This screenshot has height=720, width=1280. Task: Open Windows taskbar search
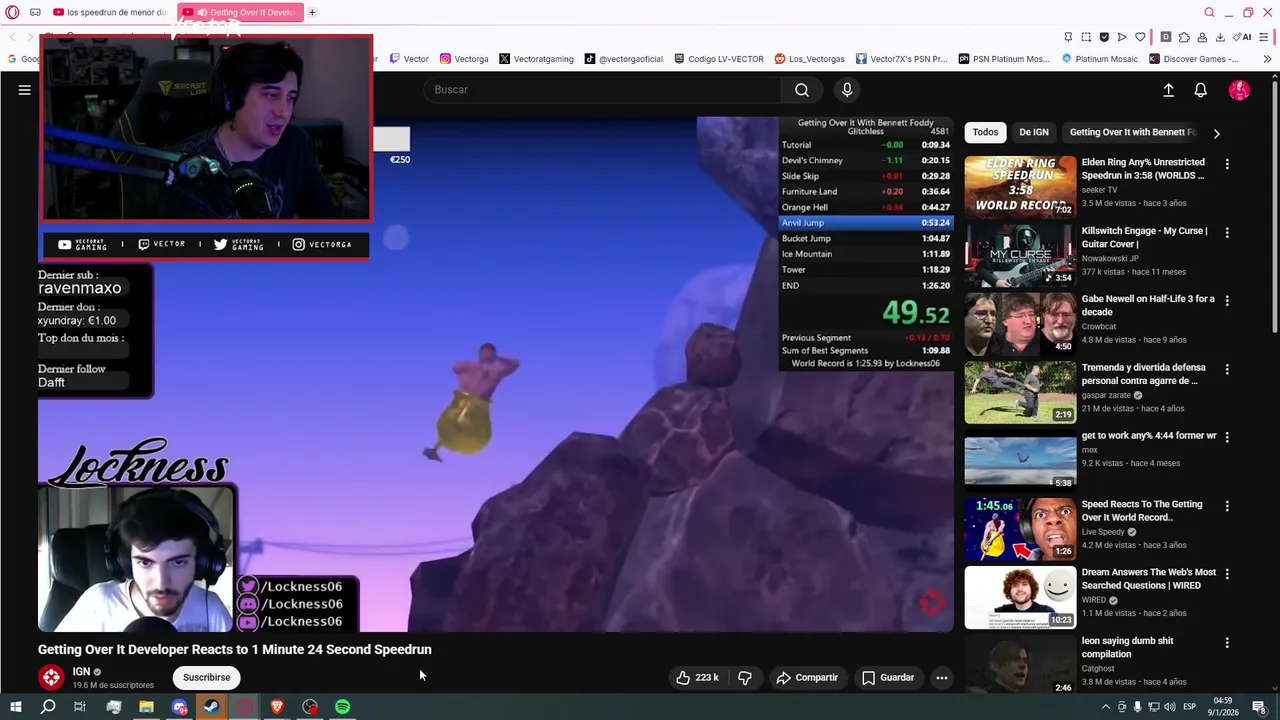(47, 707)
